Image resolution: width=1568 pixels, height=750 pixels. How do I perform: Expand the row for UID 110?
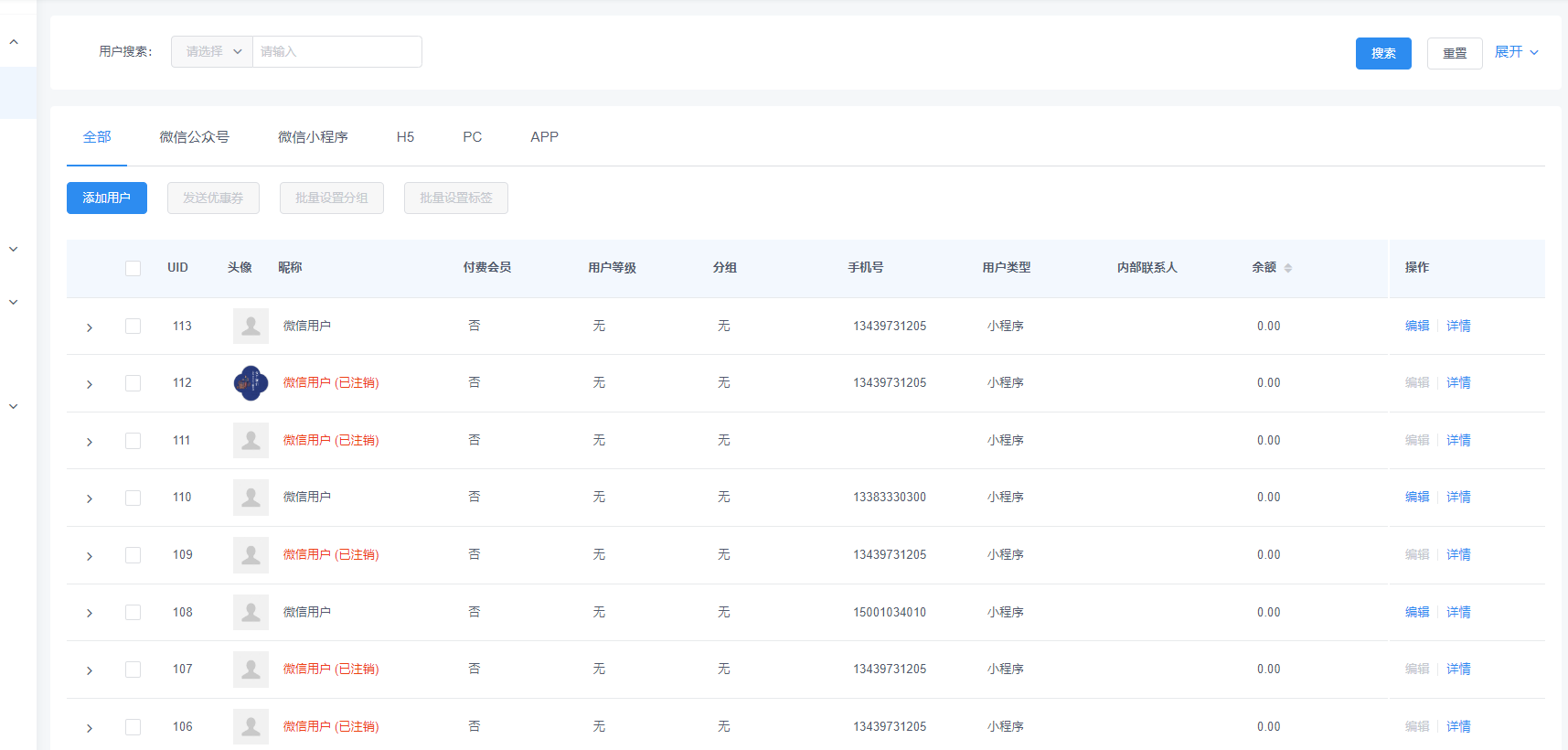[x=90, y=498]
